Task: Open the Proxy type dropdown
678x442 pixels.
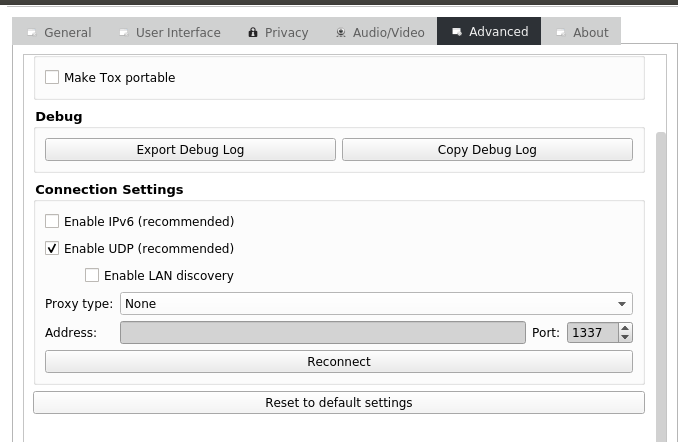Action: (376, 304)
